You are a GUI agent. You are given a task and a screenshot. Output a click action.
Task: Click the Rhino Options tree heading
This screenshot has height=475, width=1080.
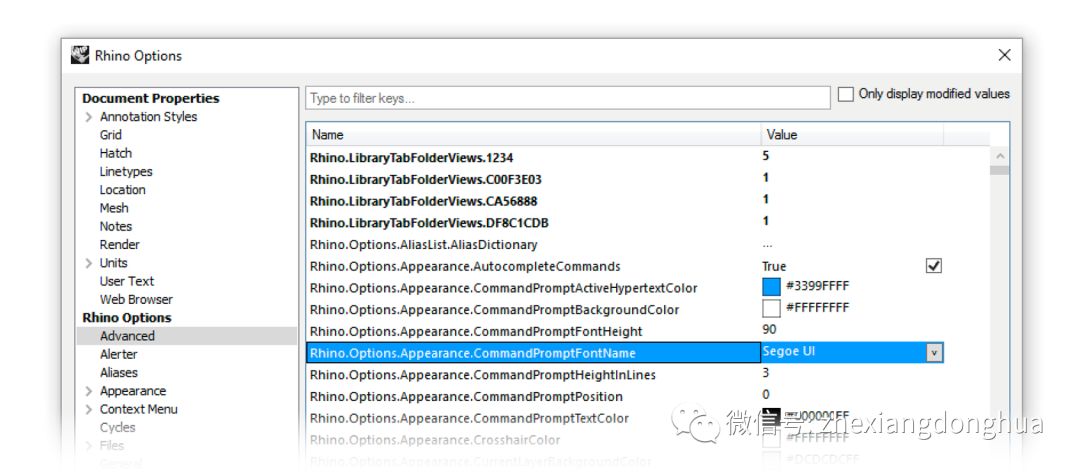click(x=127, y=318)
